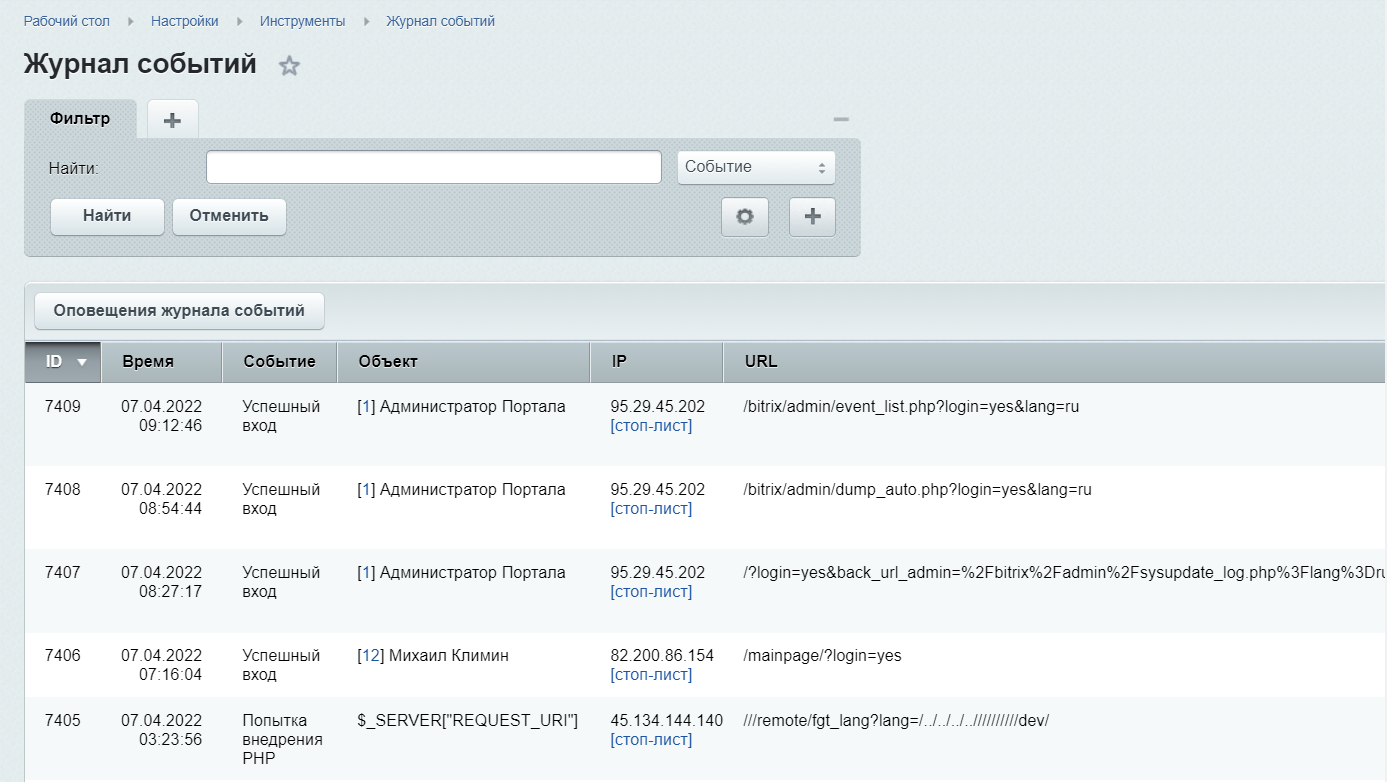Open user link [1] in row 7408
1387x782 pixels.
[366, 490]
